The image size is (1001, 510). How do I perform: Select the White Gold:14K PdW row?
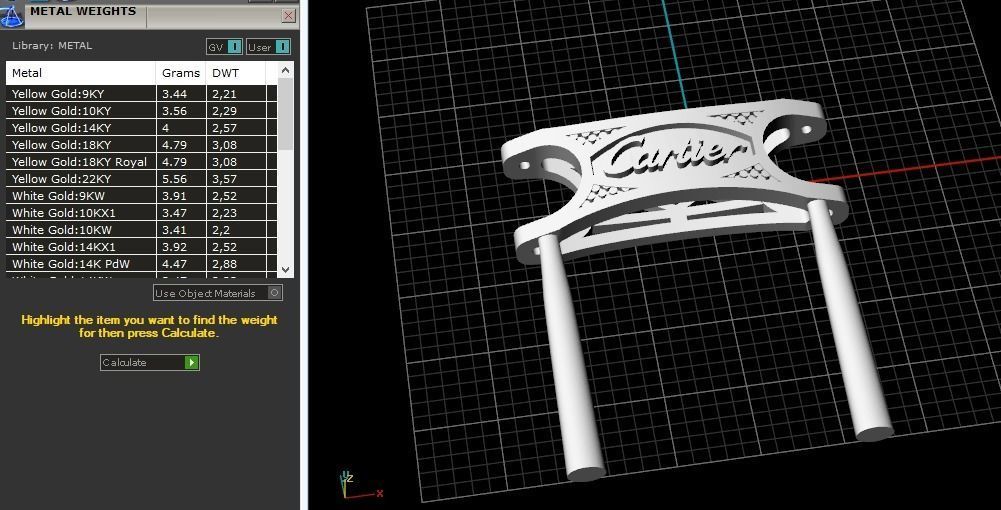pos(142,264)
